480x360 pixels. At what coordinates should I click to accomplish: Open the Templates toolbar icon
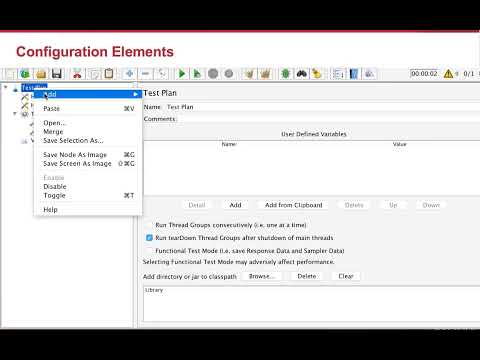pyautogui.click(x=25, y=74)
